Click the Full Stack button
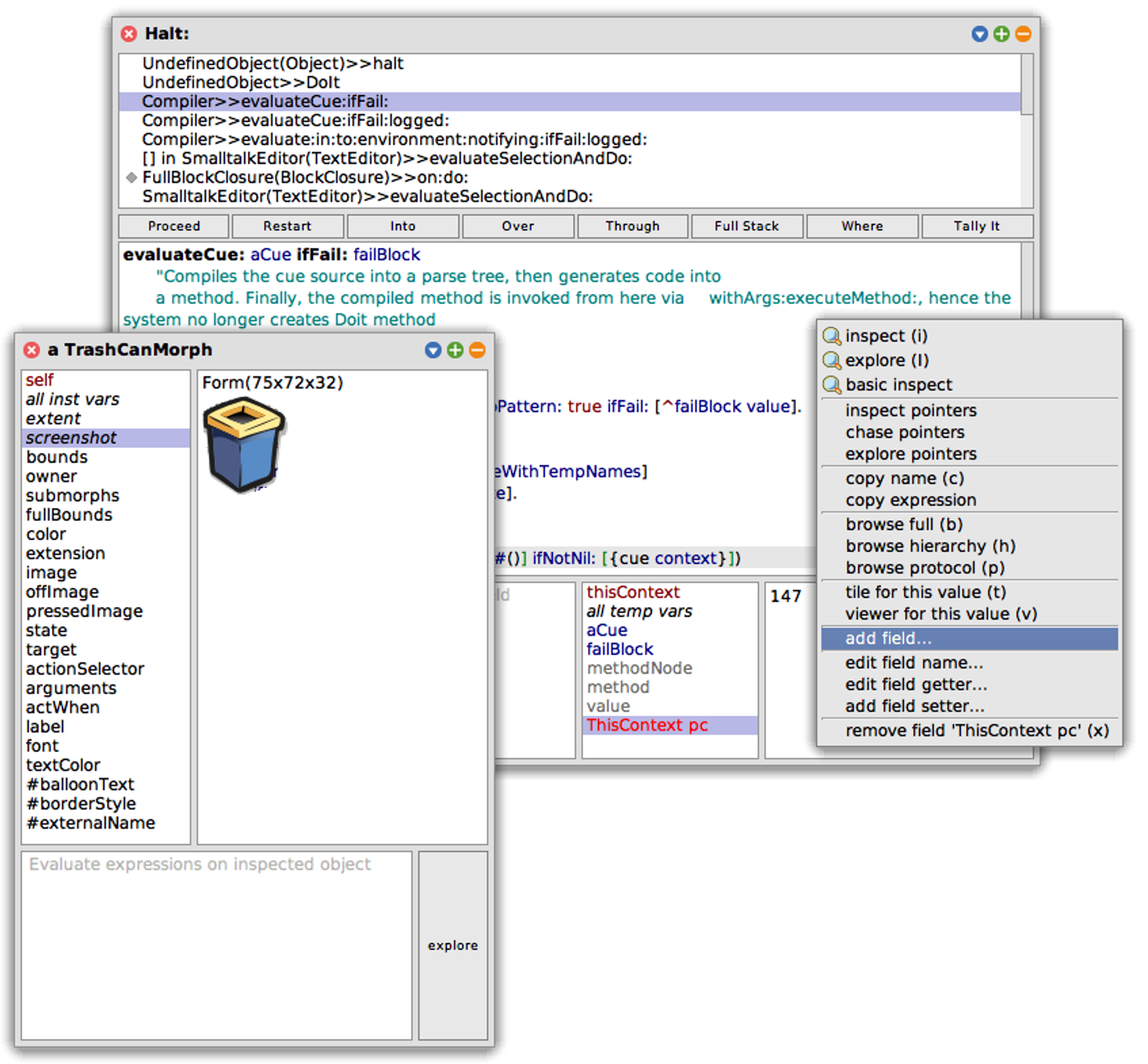This screenshot has height=1064, width=1148. tap(746, 226)
